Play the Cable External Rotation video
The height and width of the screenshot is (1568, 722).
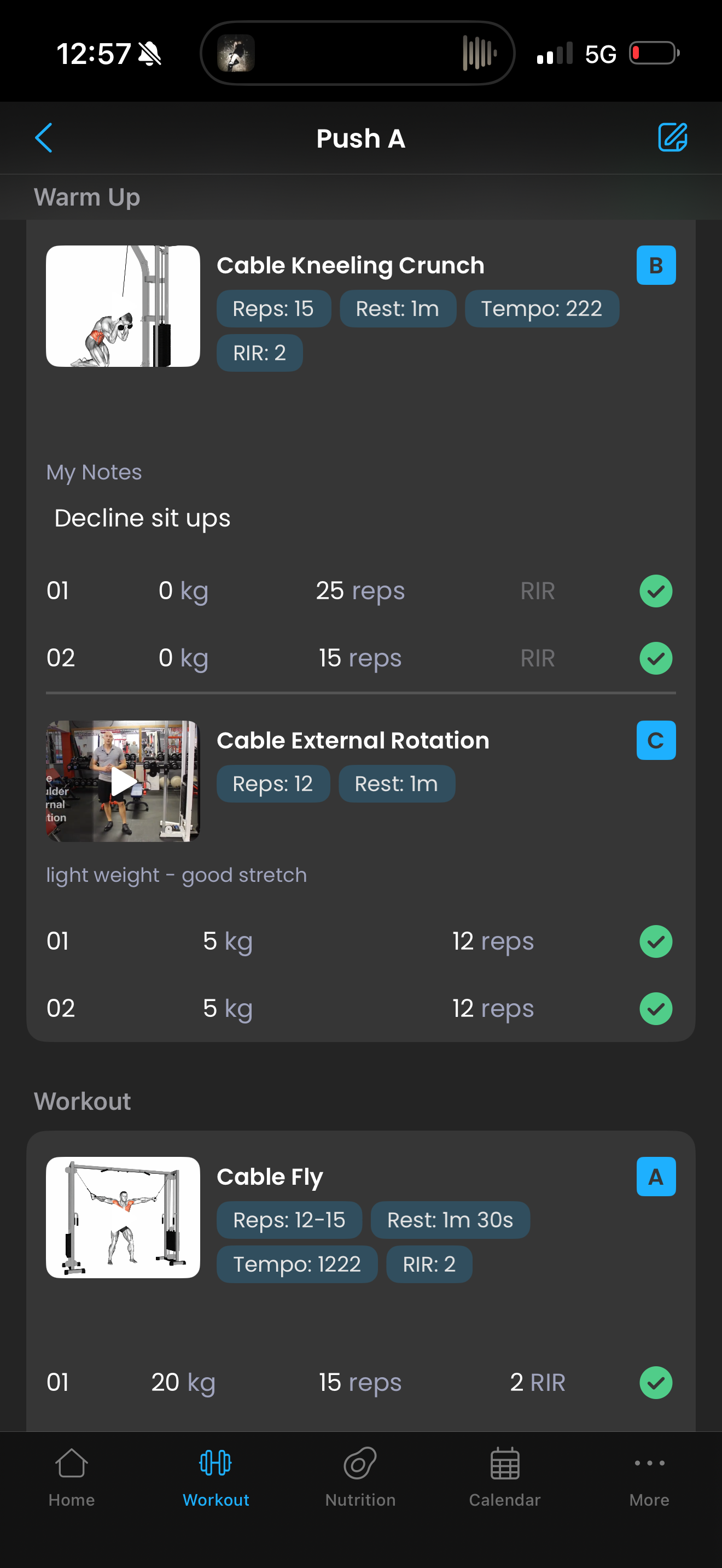pyautogui.click(x=123, y=782)
